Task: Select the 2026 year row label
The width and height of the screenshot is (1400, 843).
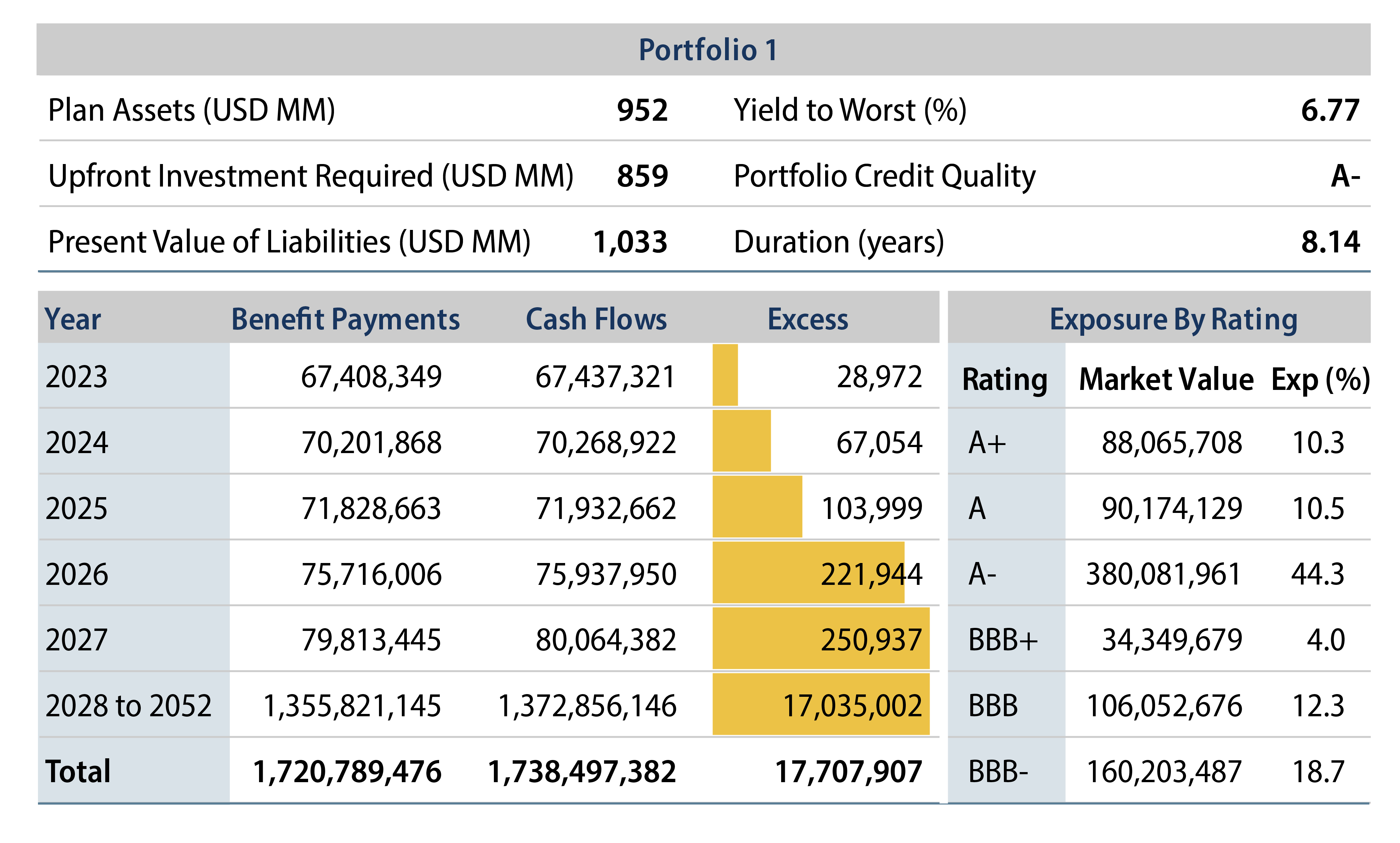Action: pos(77,574)
